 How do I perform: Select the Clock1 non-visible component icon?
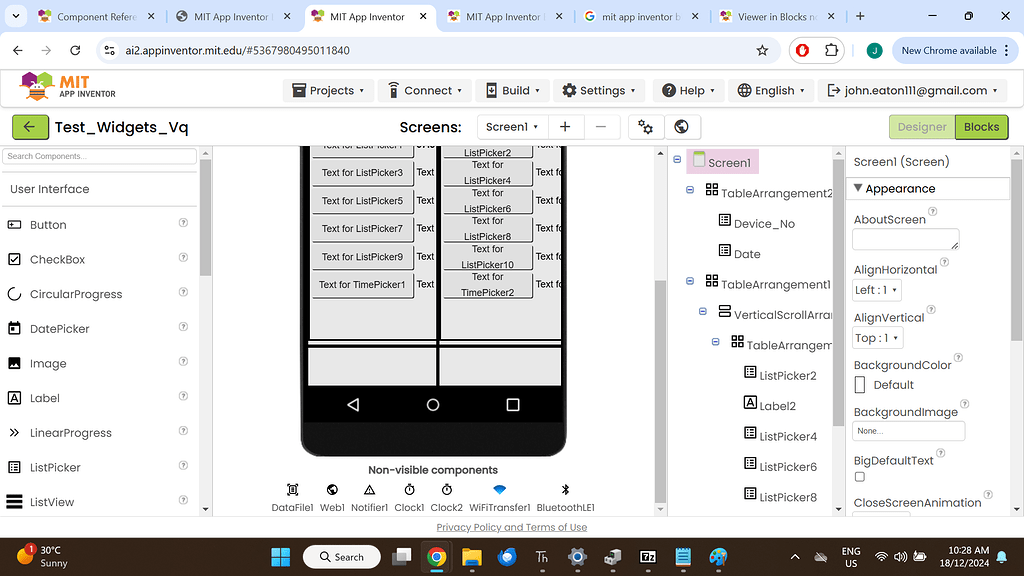[408, 491]
